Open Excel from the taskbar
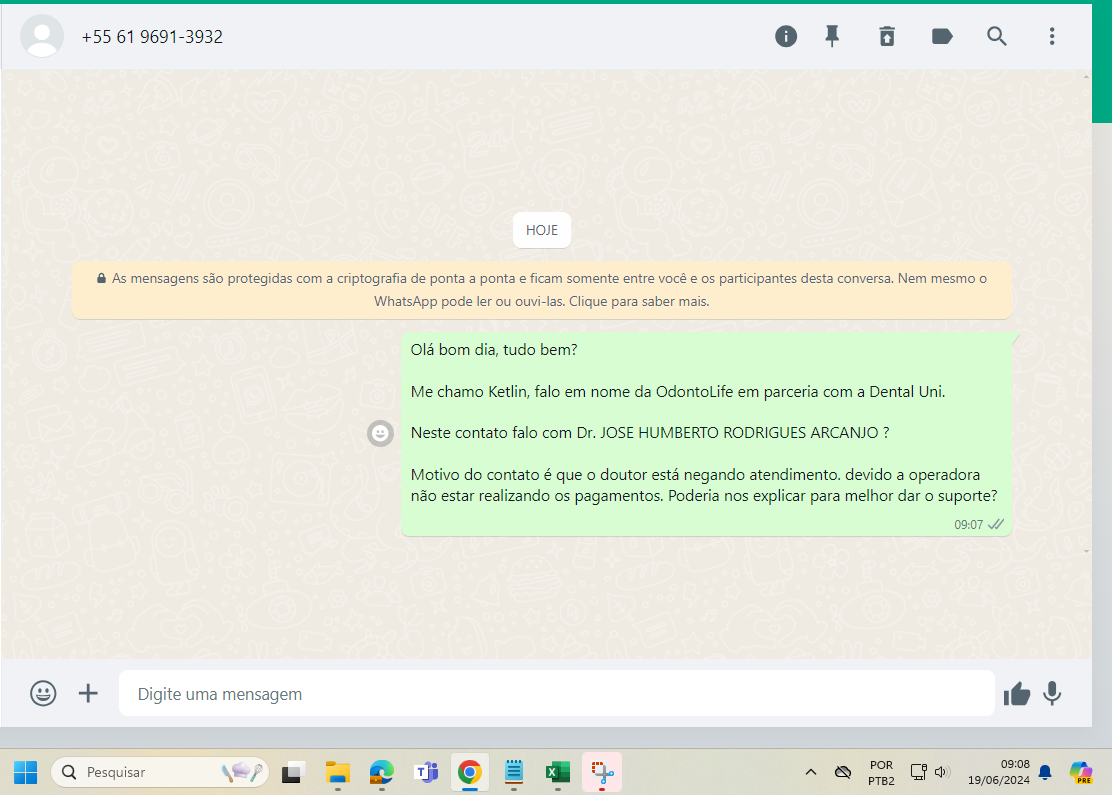 click(557, 772)
